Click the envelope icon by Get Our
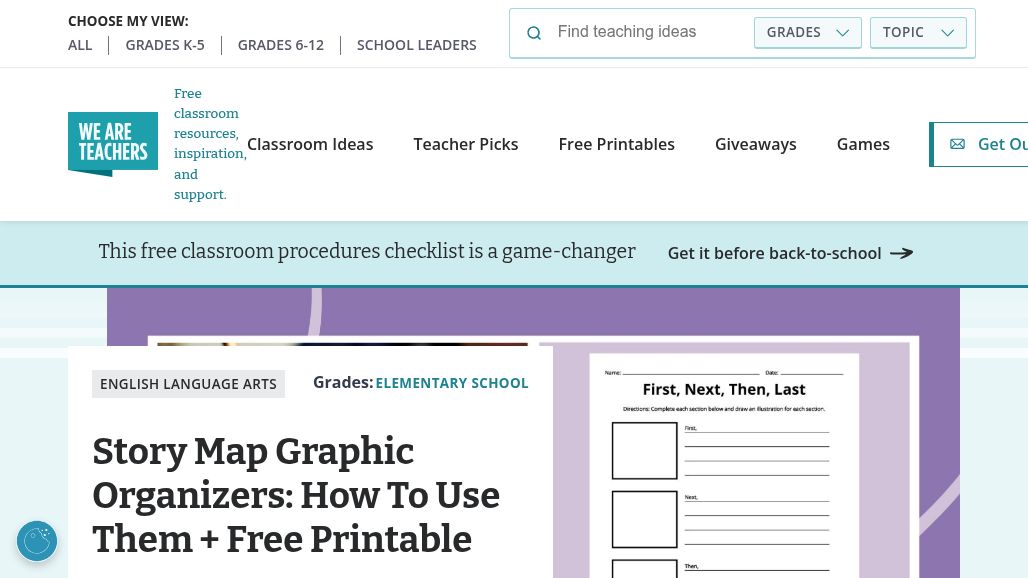1028x578 pixels. tap(957, 144)
